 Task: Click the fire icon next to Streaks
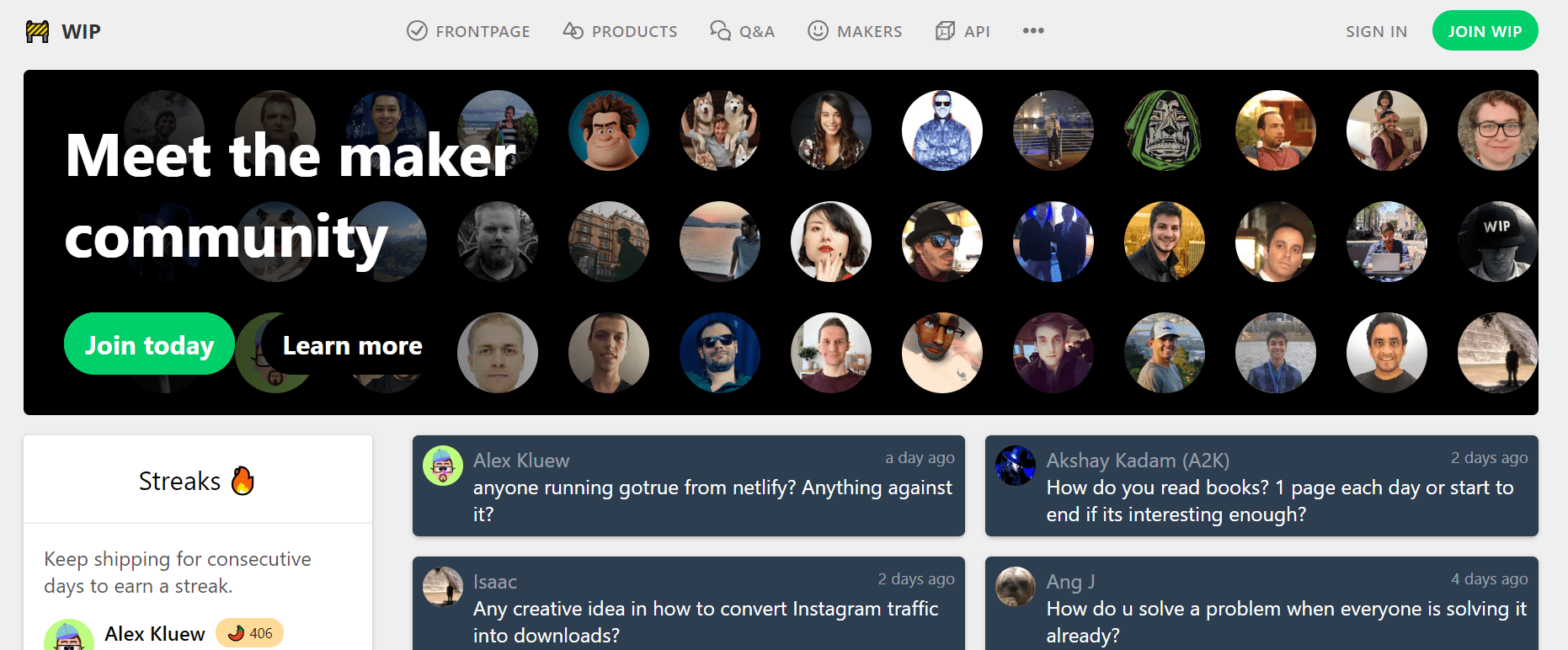243,481
